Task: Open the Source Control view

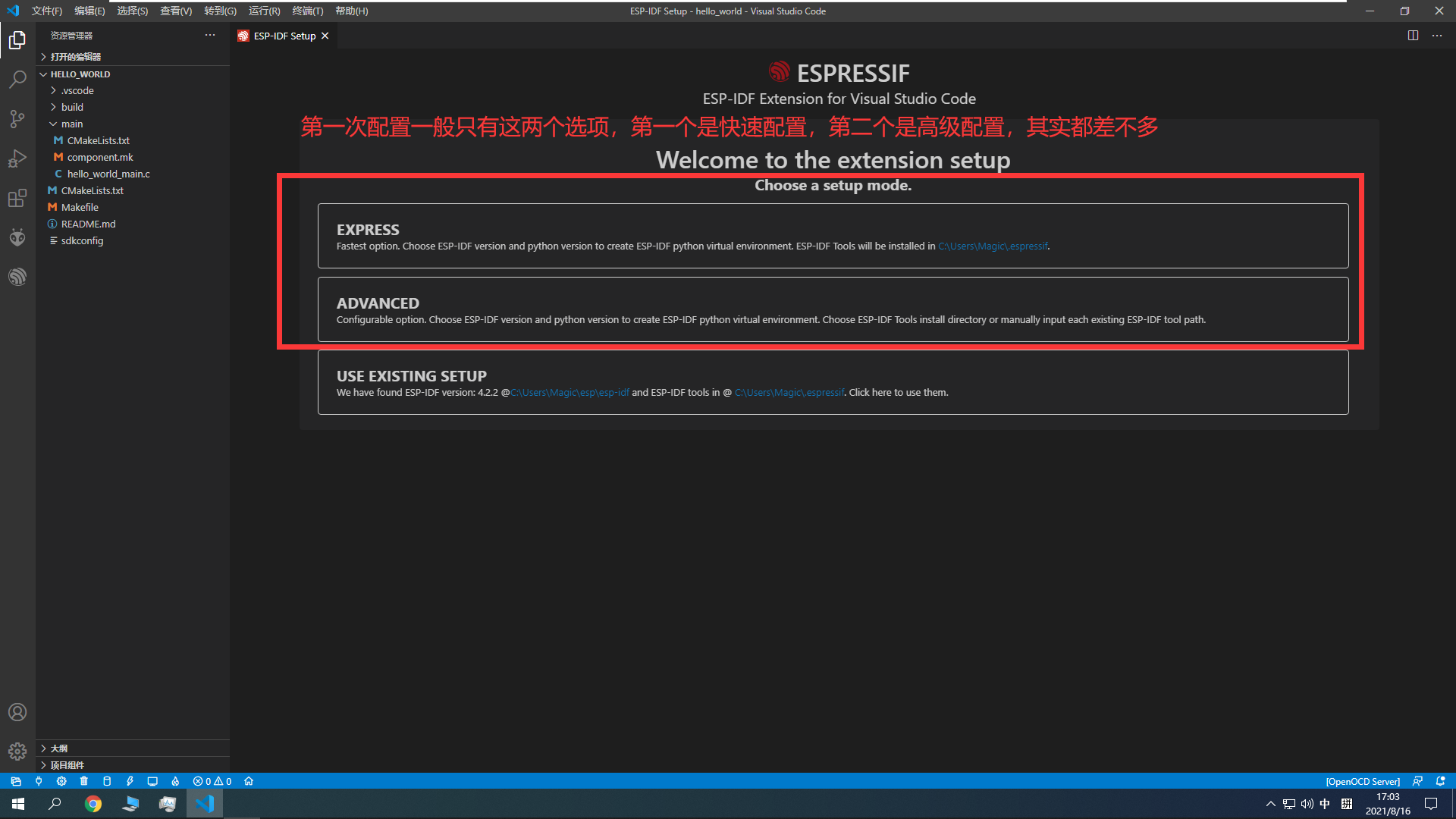Action: (17, 118)
